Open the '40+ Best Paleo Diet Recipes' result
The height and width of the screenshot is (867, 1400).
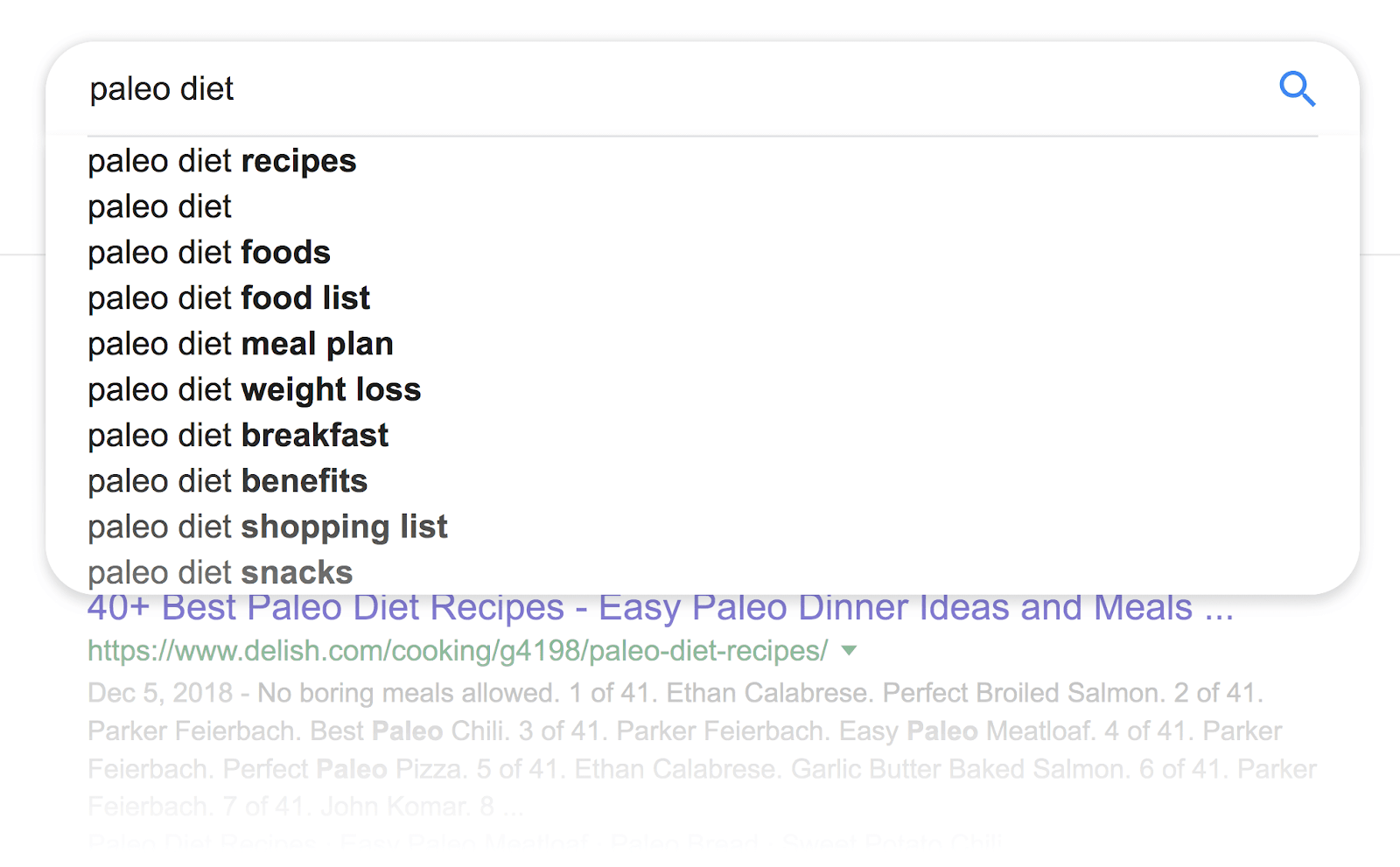[661, 609]
